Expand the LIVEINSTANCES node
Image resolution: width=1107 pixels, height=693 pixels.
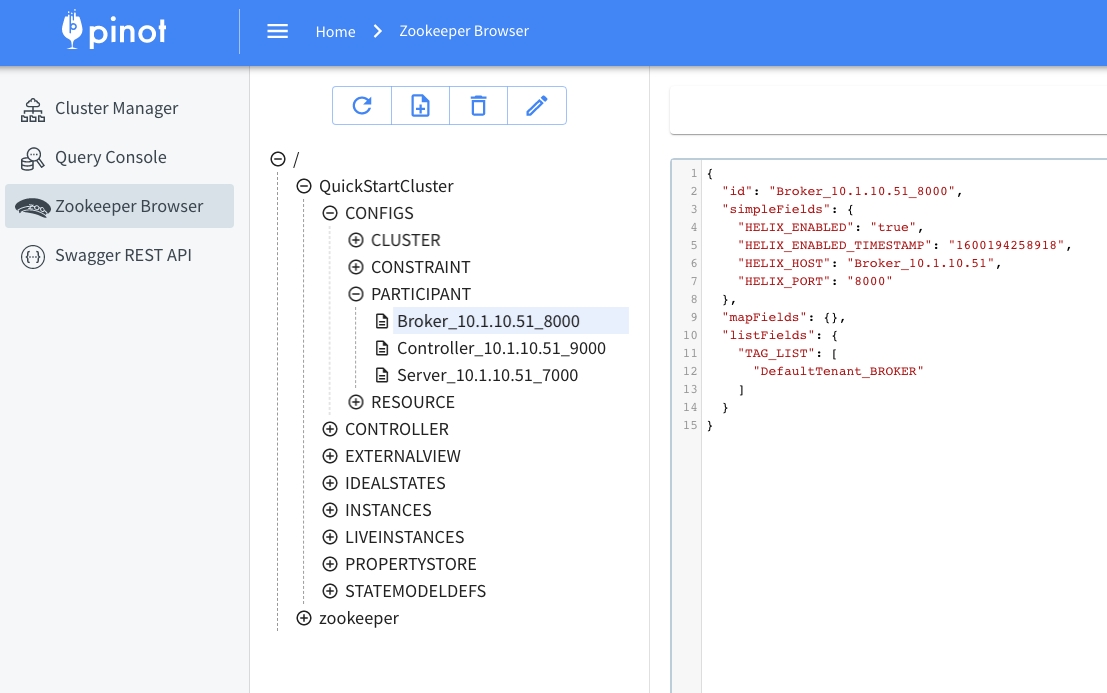coord(330,537)
